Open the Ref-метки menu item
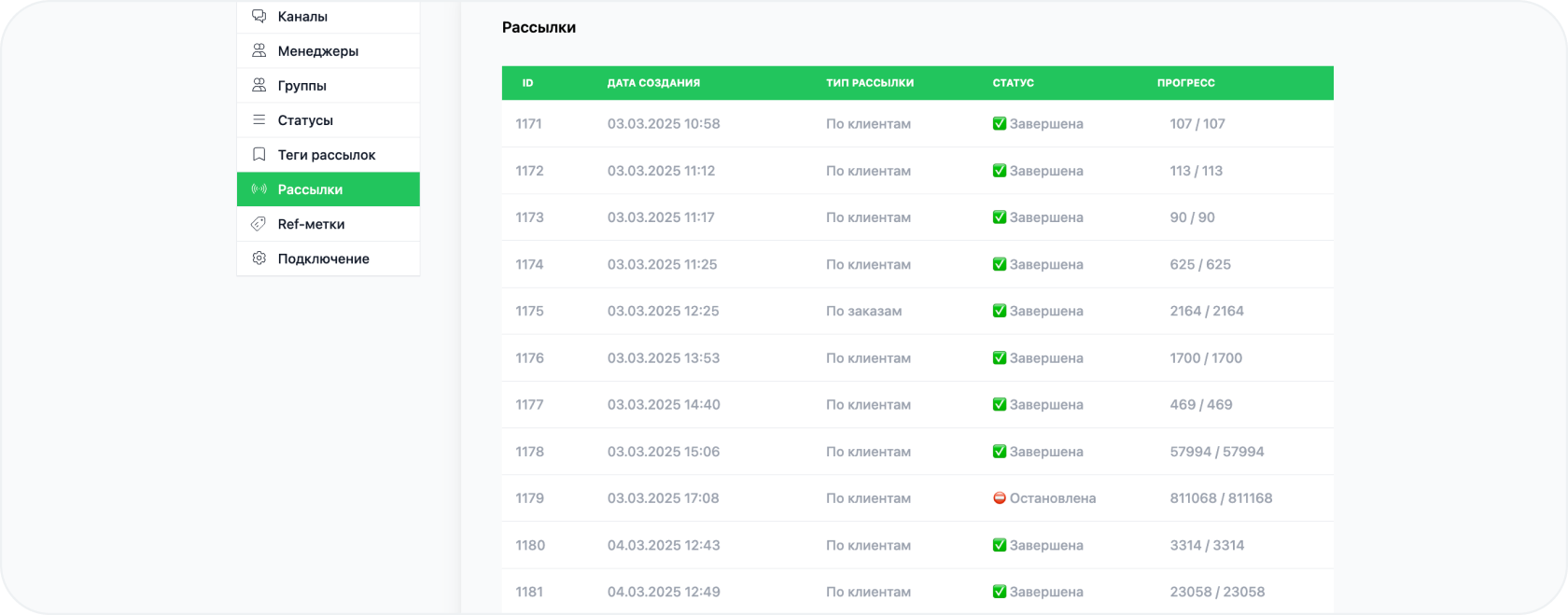The height and width of the screenshot is (615, 1568). [x=329, y=224]
